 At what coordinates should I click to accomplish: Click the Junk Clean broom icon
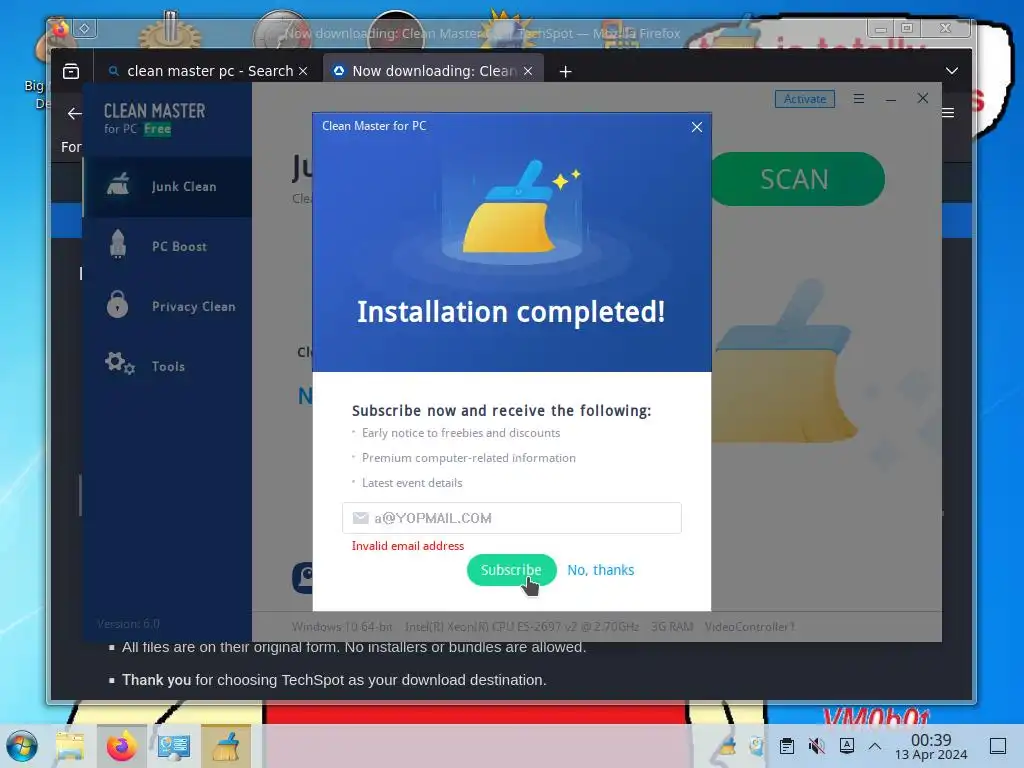(118, 185)
